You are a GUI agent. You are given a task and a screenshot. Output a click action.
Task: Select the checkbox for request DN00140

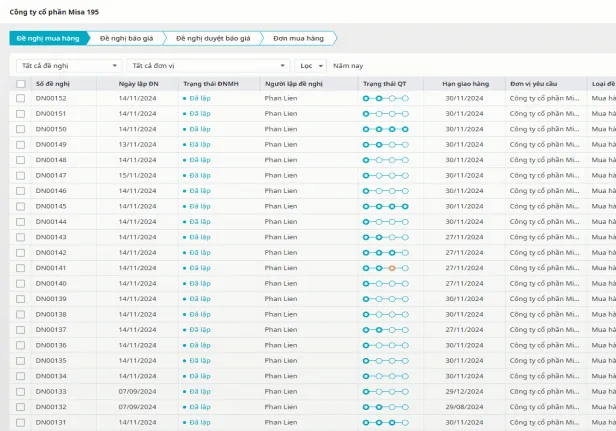pyautogui.click(x=20, y=283)
